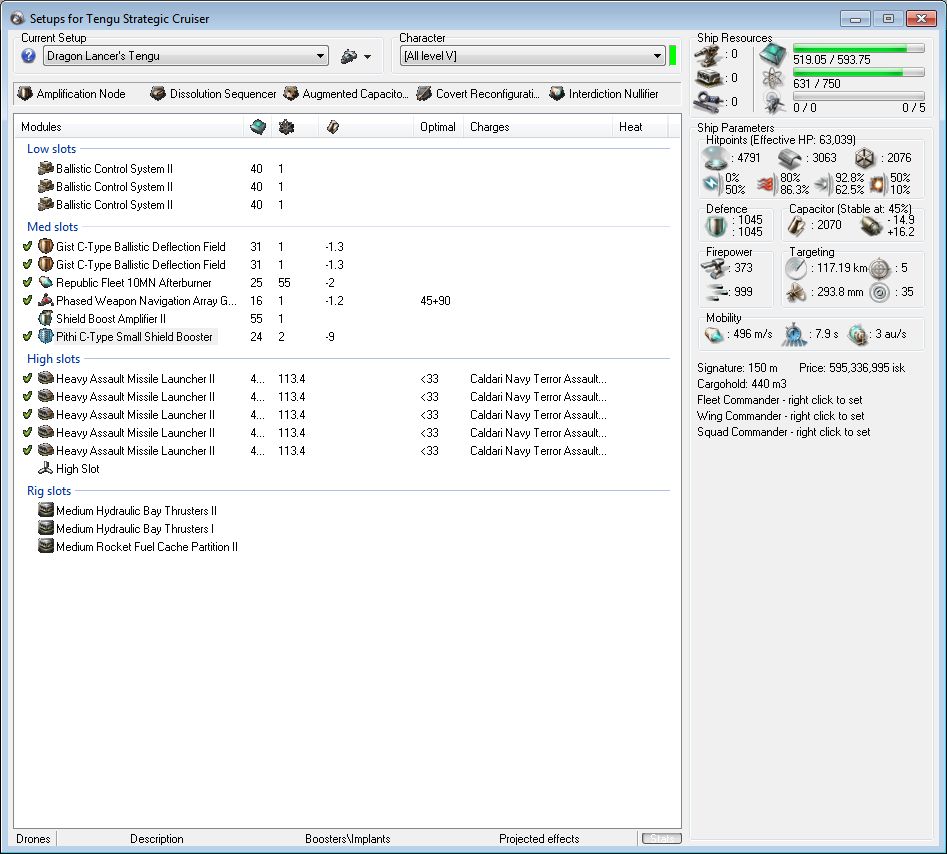
Task: Click the green character skill indicator
Action: (673, 56)
